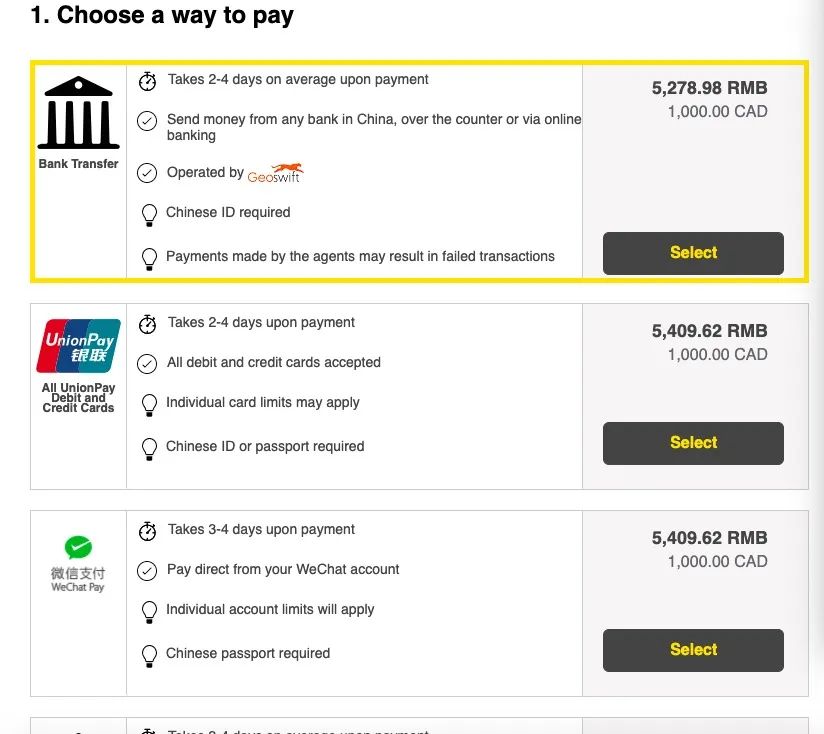
Task: Click checkmark beside Send money from any bank
Action: pyautogui.click(x=147, y=121)
